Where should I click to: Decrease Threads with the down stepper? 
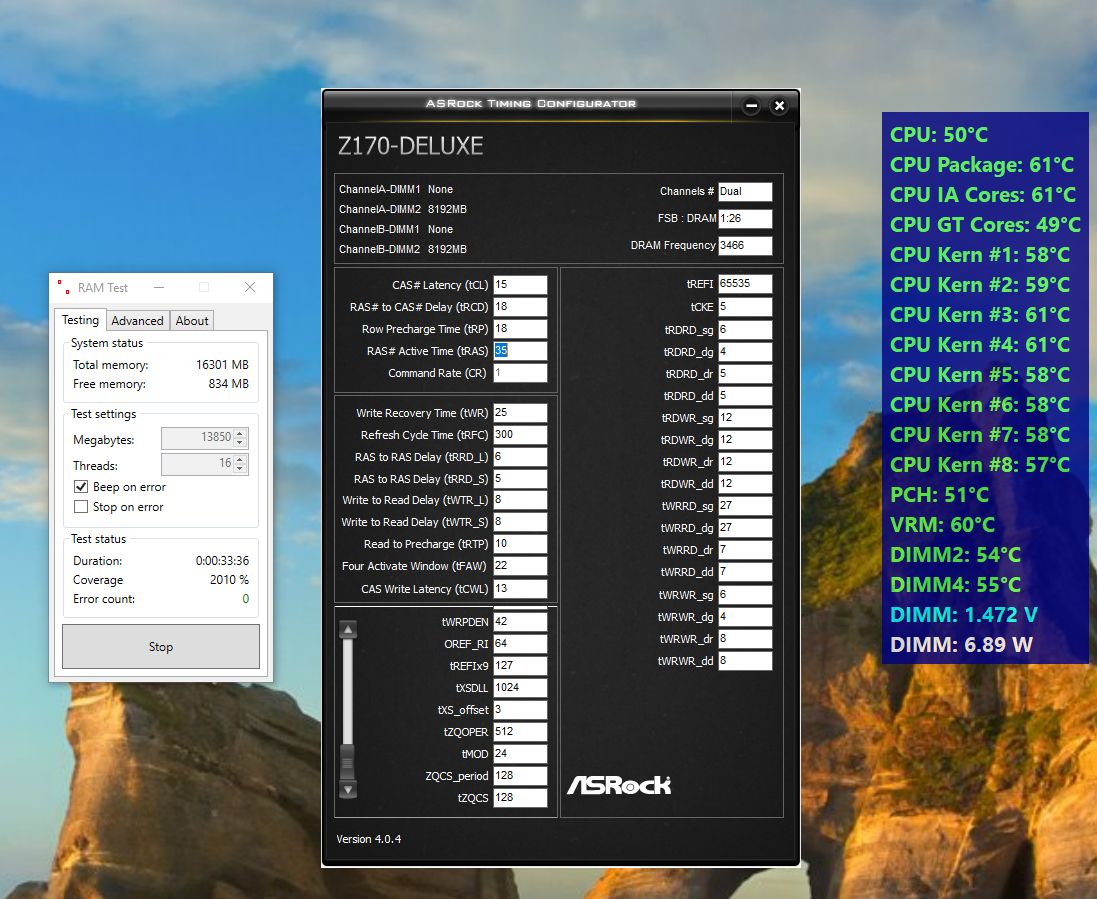click(x=240, y=469)
